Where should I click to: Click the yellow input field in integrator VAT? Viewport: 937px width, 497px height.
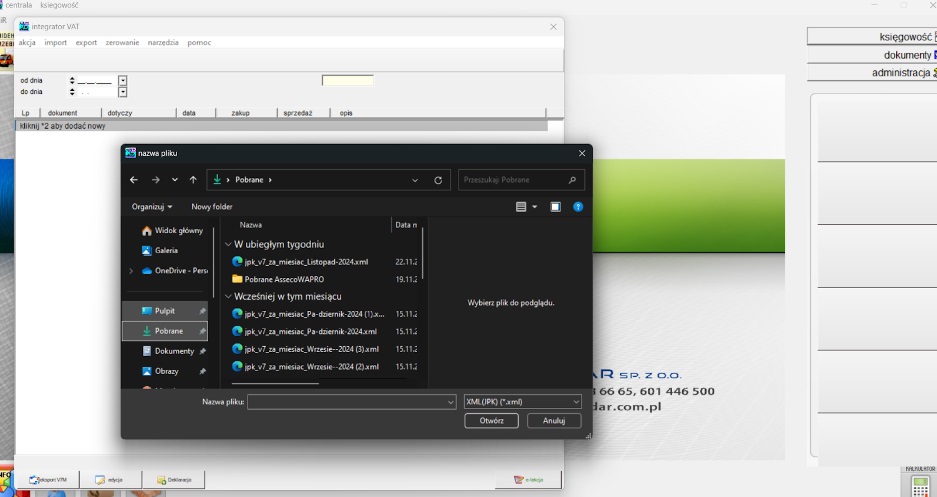(348, 80)
